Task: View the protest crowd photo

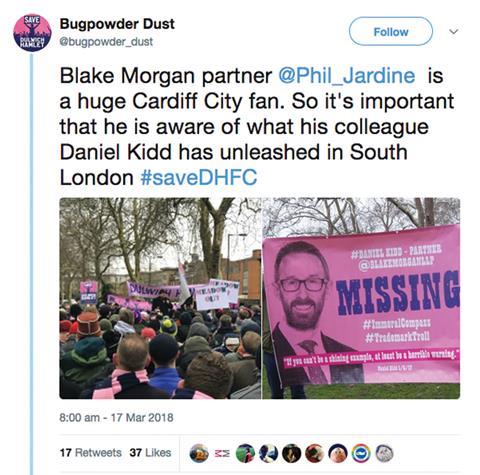Action: click(160, 298)
